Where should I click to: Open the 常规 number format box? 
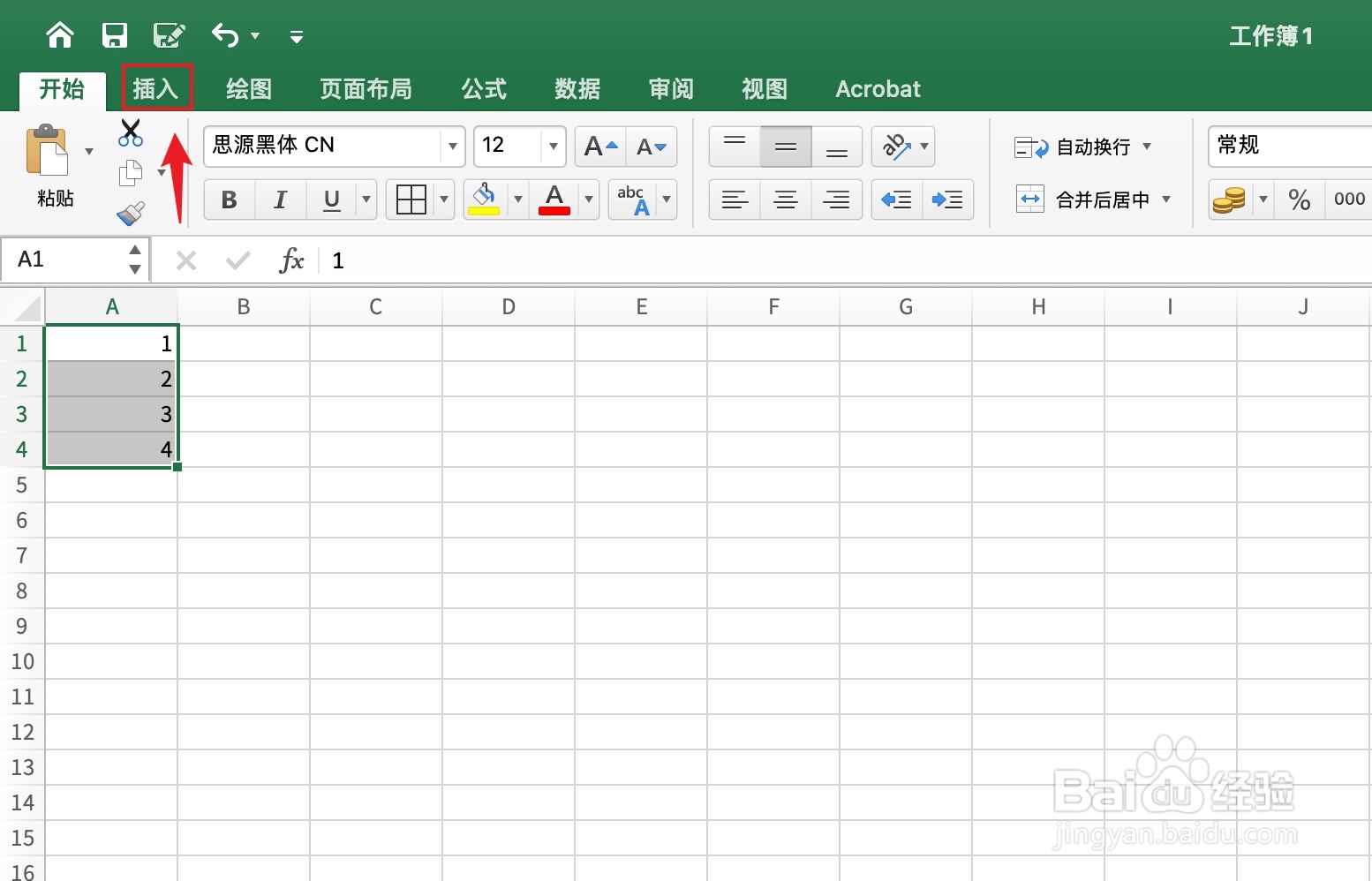click(1290, 146)
